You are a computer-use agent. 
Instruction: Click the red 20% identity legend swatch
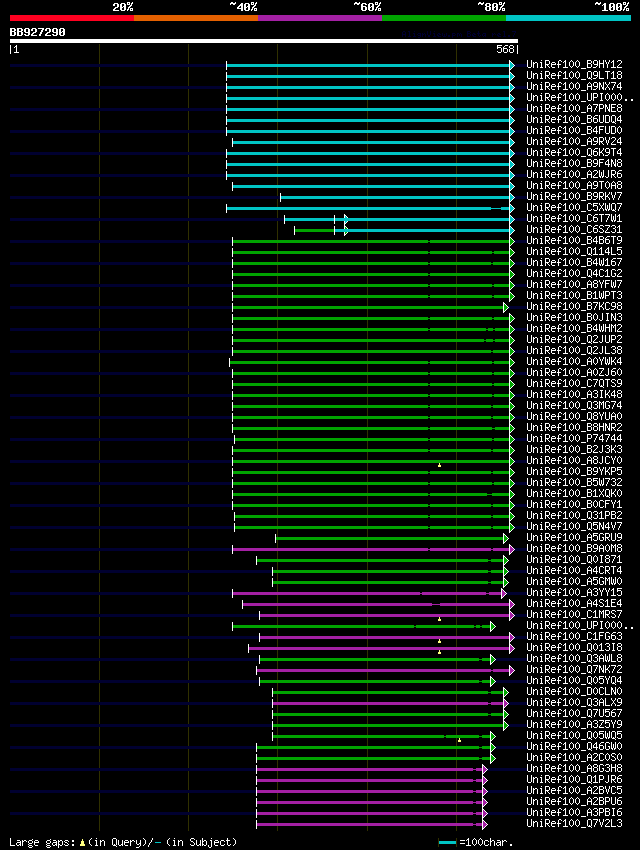tap(72, 18)
